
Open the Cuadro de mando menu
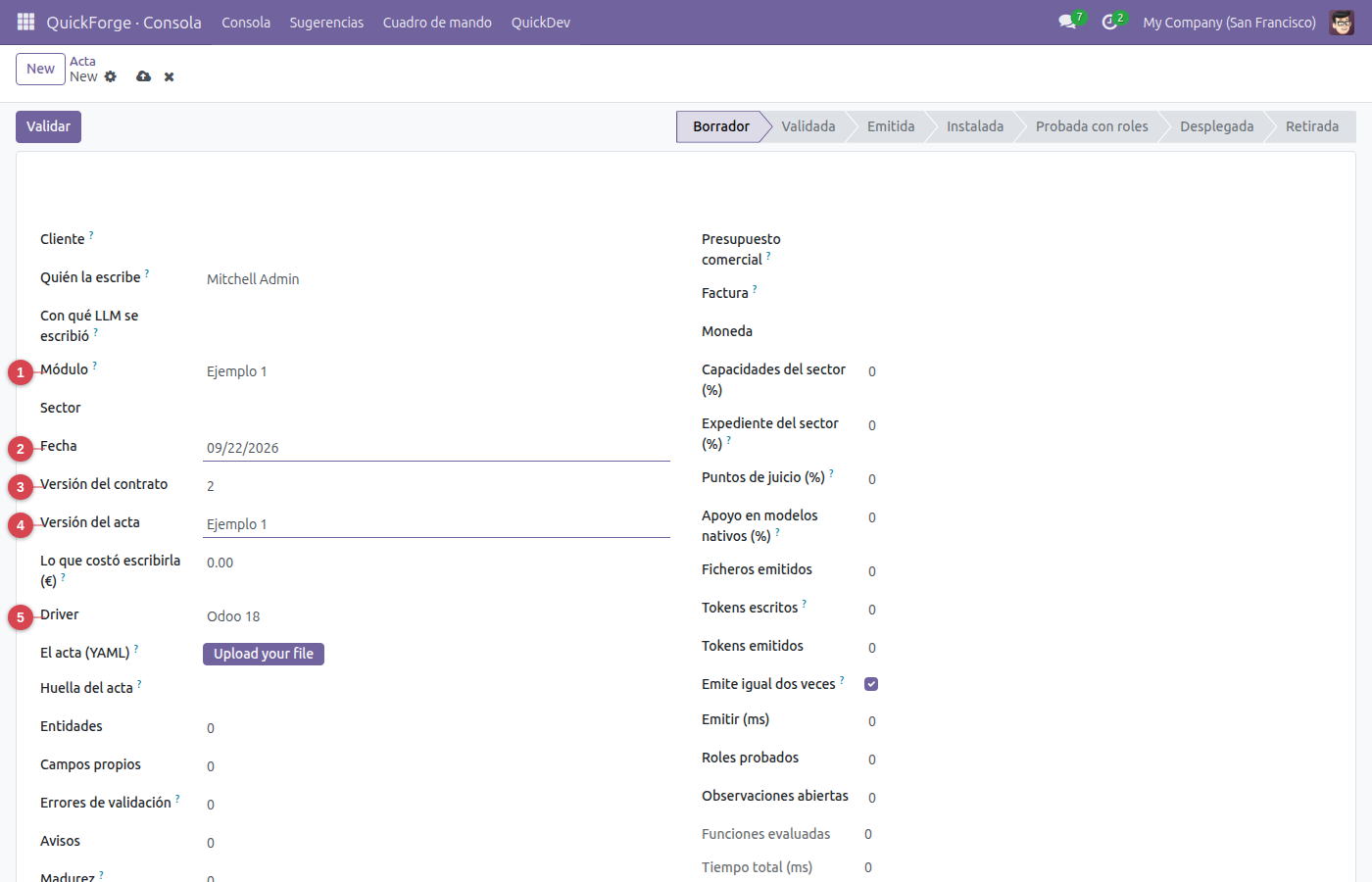437,22
